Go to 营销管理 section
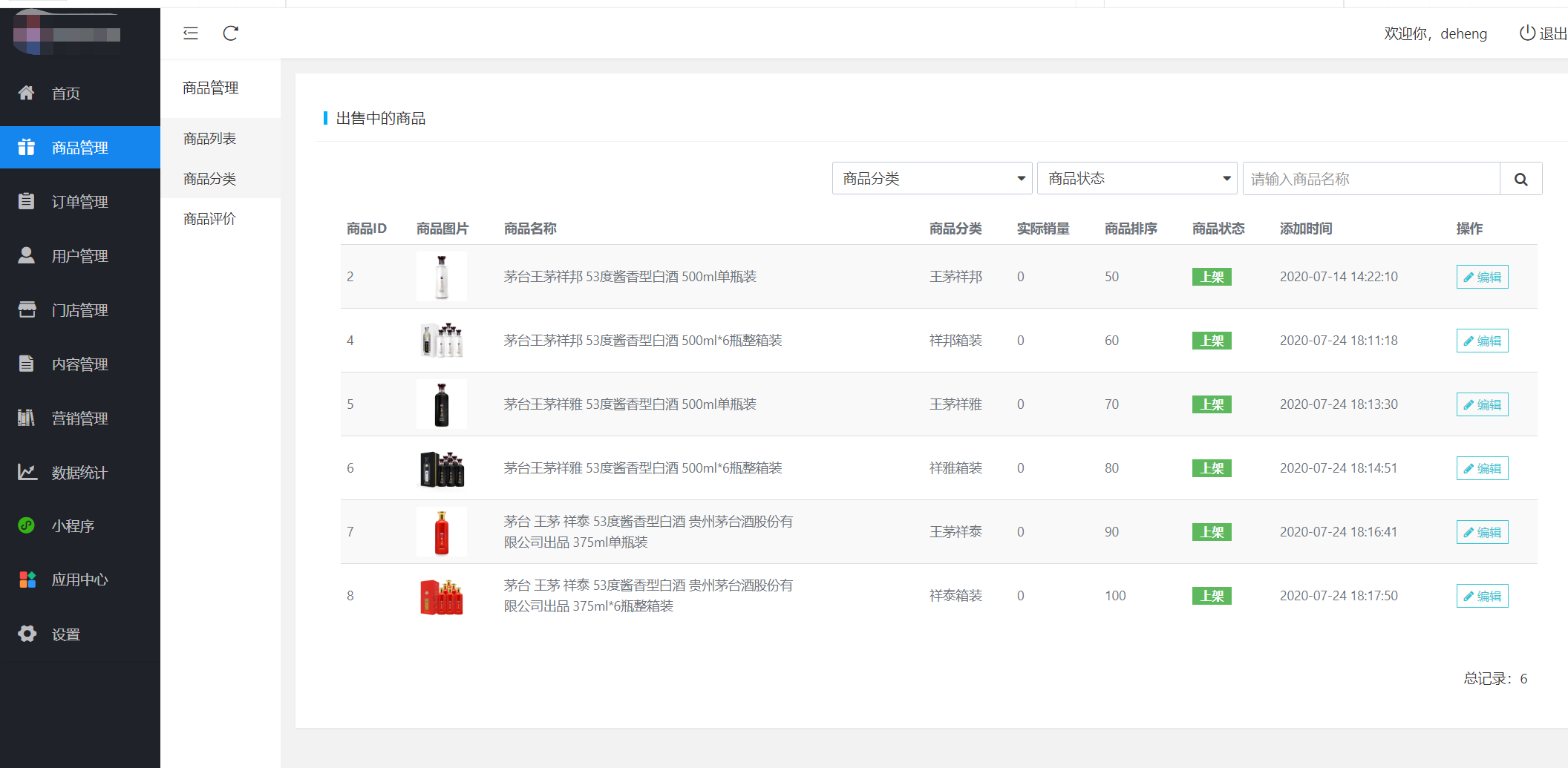The height and width of the screenshot is (768, 1568). point(80,418)
